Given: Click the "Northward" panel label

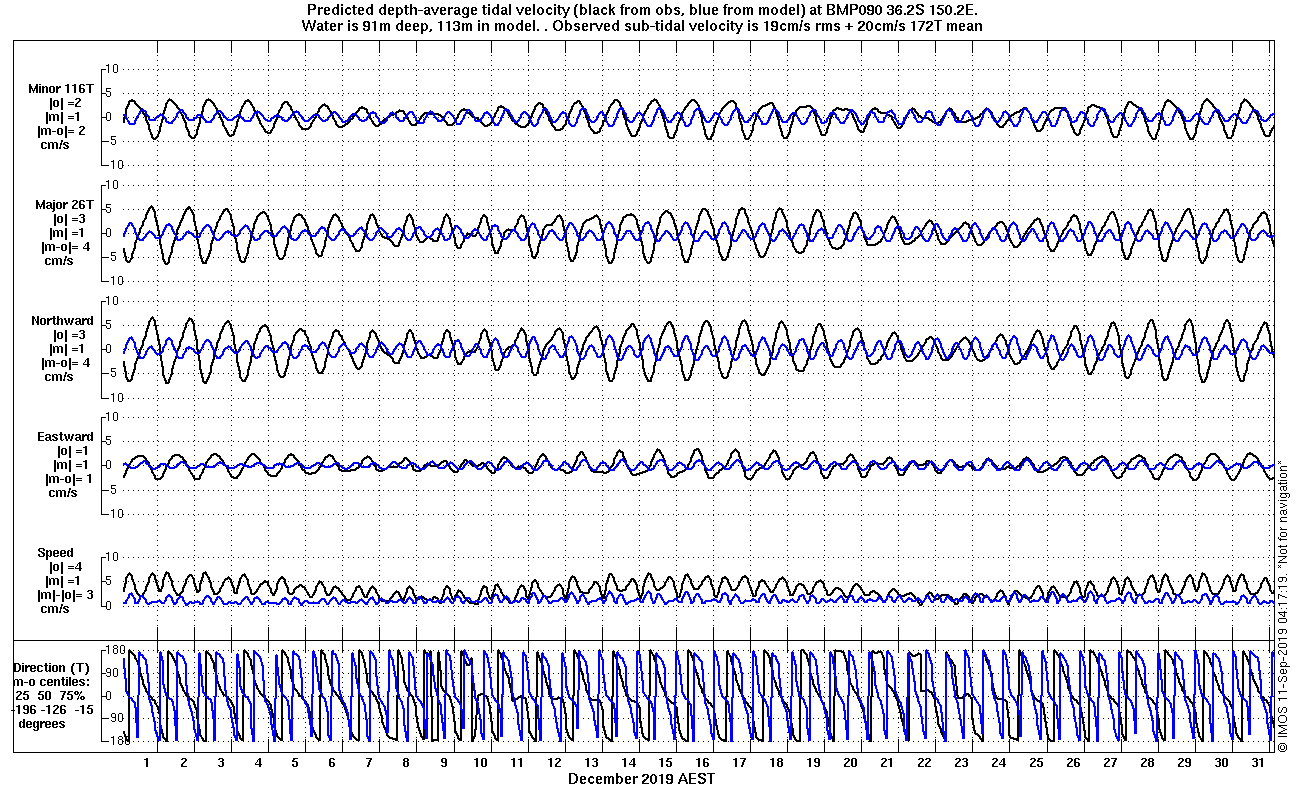Looking at the screenshot, I should click(x=62, y=321).
